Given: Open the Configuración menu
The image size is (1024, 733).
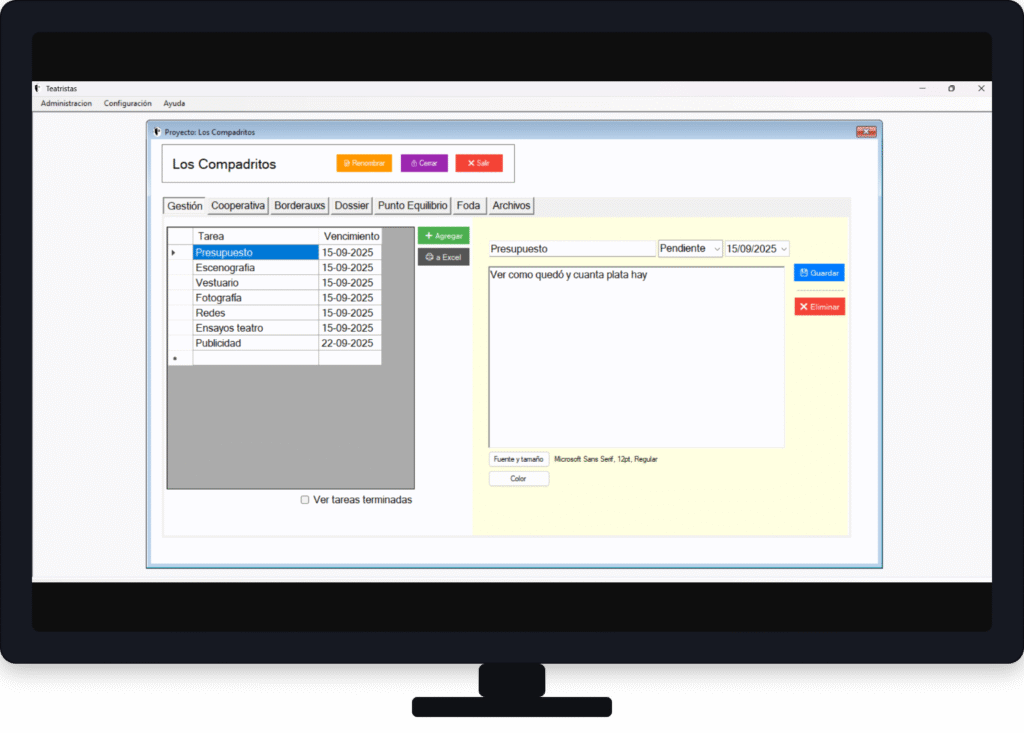Looking at the screenshot, I should [x=127, y=103].
